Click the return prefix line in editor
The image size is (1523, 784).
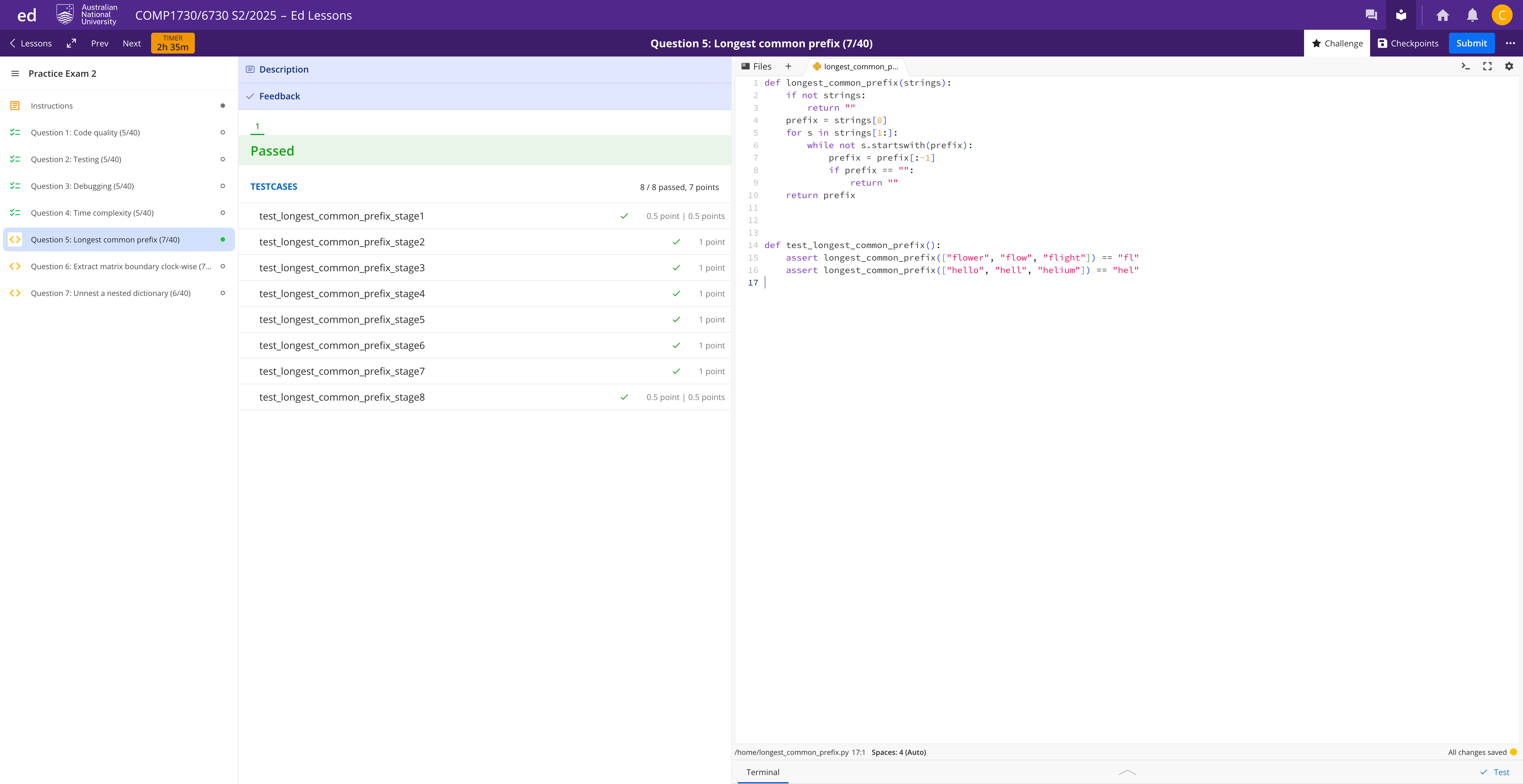pyautogui.click(x=820, y=195)
